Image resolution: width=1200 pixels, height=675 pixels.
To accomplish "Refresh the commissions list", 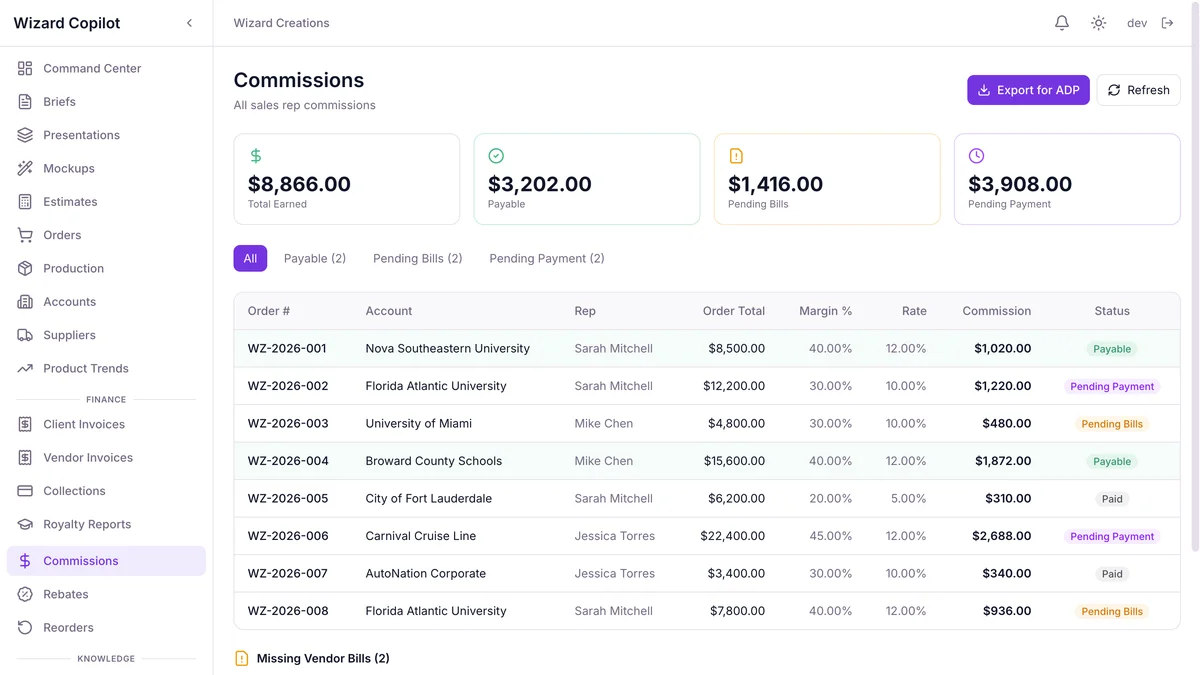I will [1138, 90].
